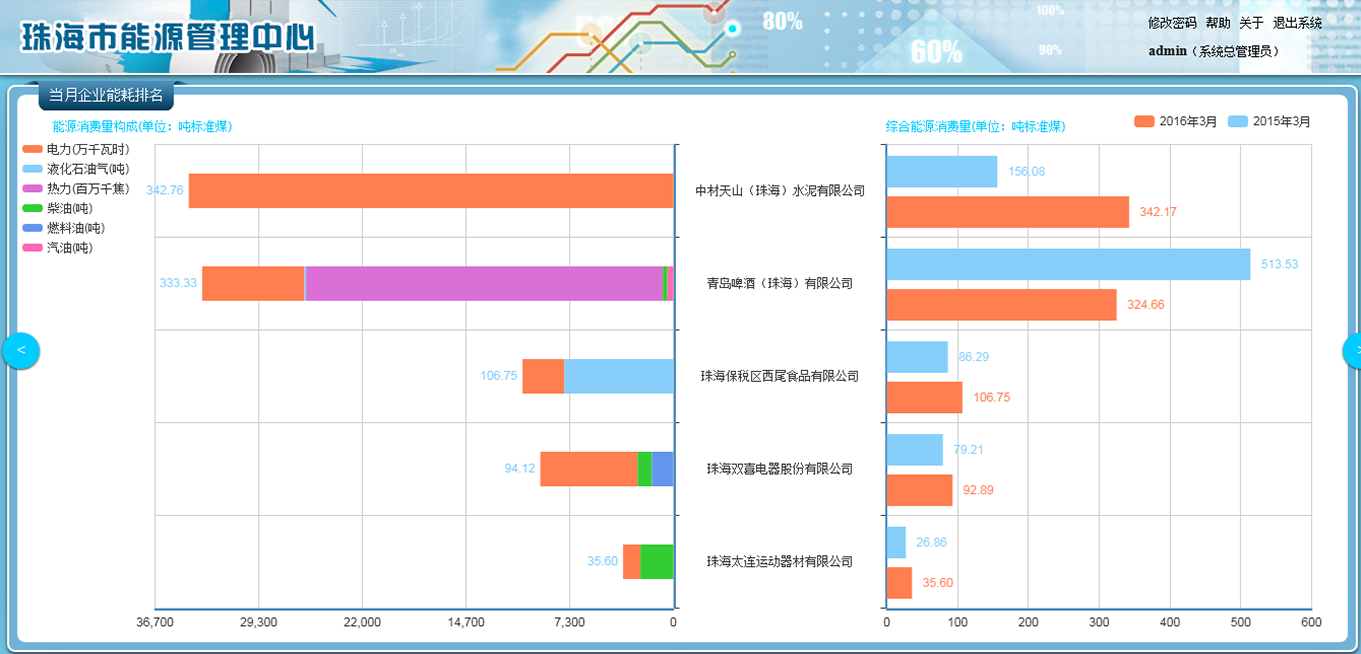Click the light-blue 液化石油气 bar for 西尾食品
1361x654 pixels.
click(618, 376)
